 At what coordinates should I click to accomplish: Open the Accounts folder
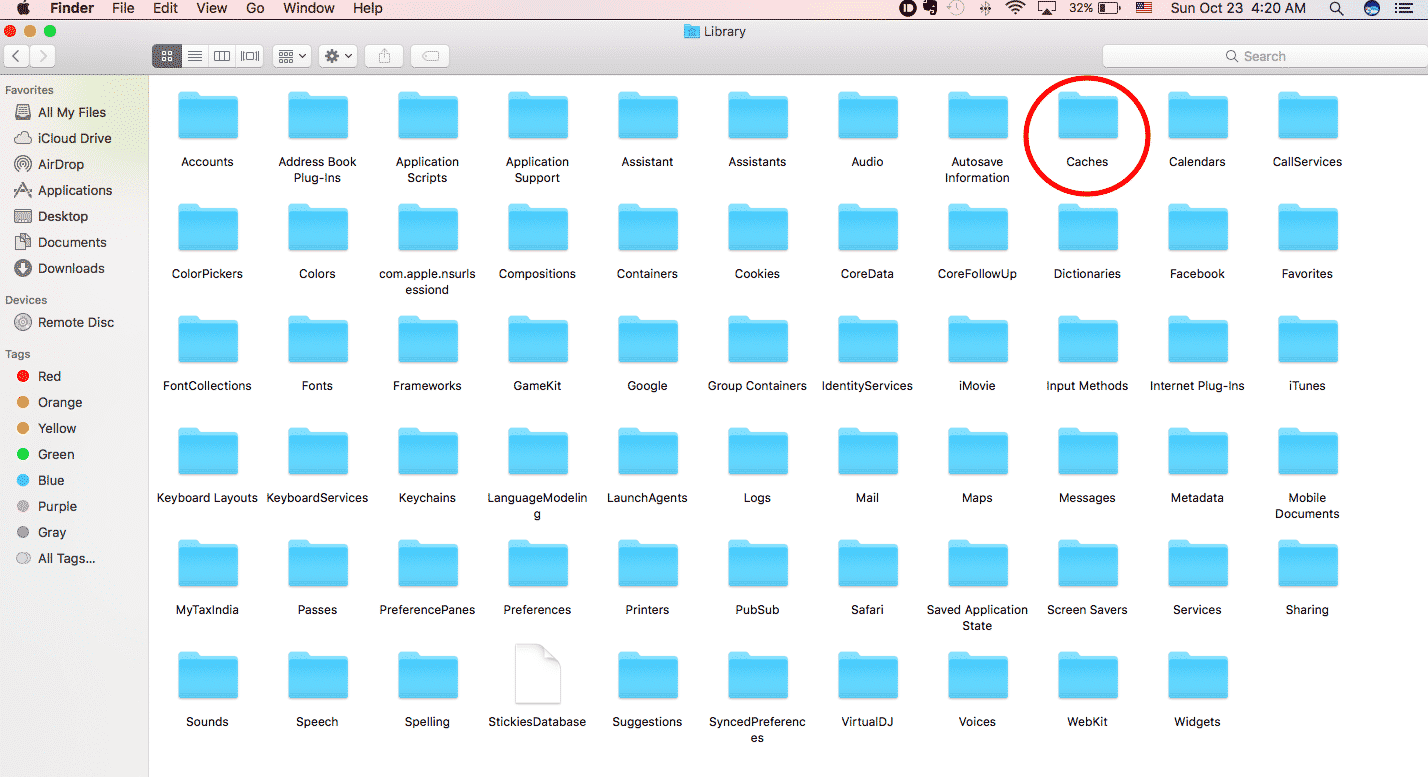[x=207, y=116]
